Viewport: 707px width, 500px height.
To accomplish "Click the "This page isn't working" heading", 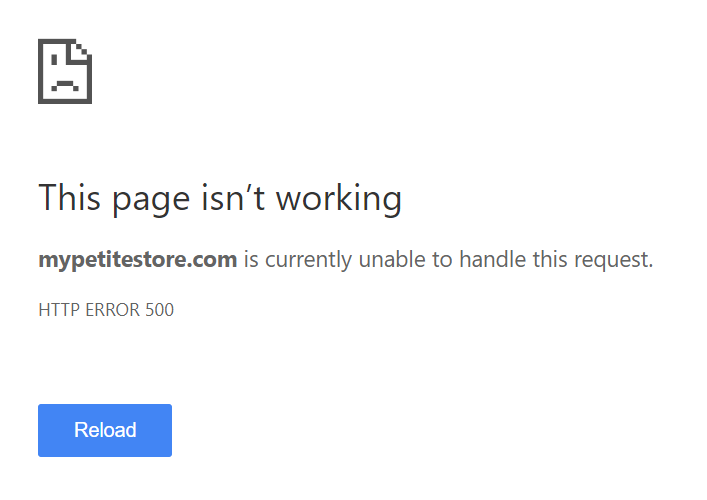I will click(220, 198).
